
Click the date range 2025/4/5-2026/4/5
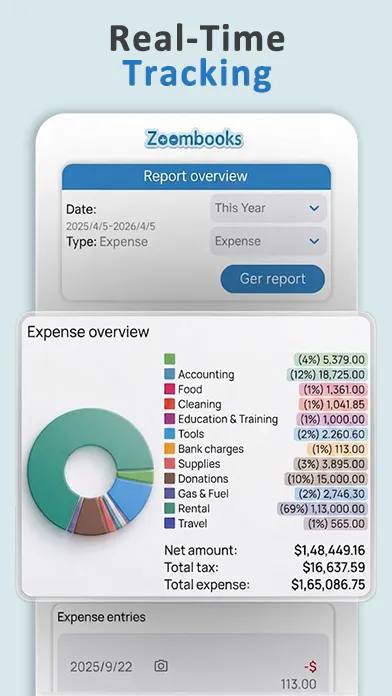[111, 226]
